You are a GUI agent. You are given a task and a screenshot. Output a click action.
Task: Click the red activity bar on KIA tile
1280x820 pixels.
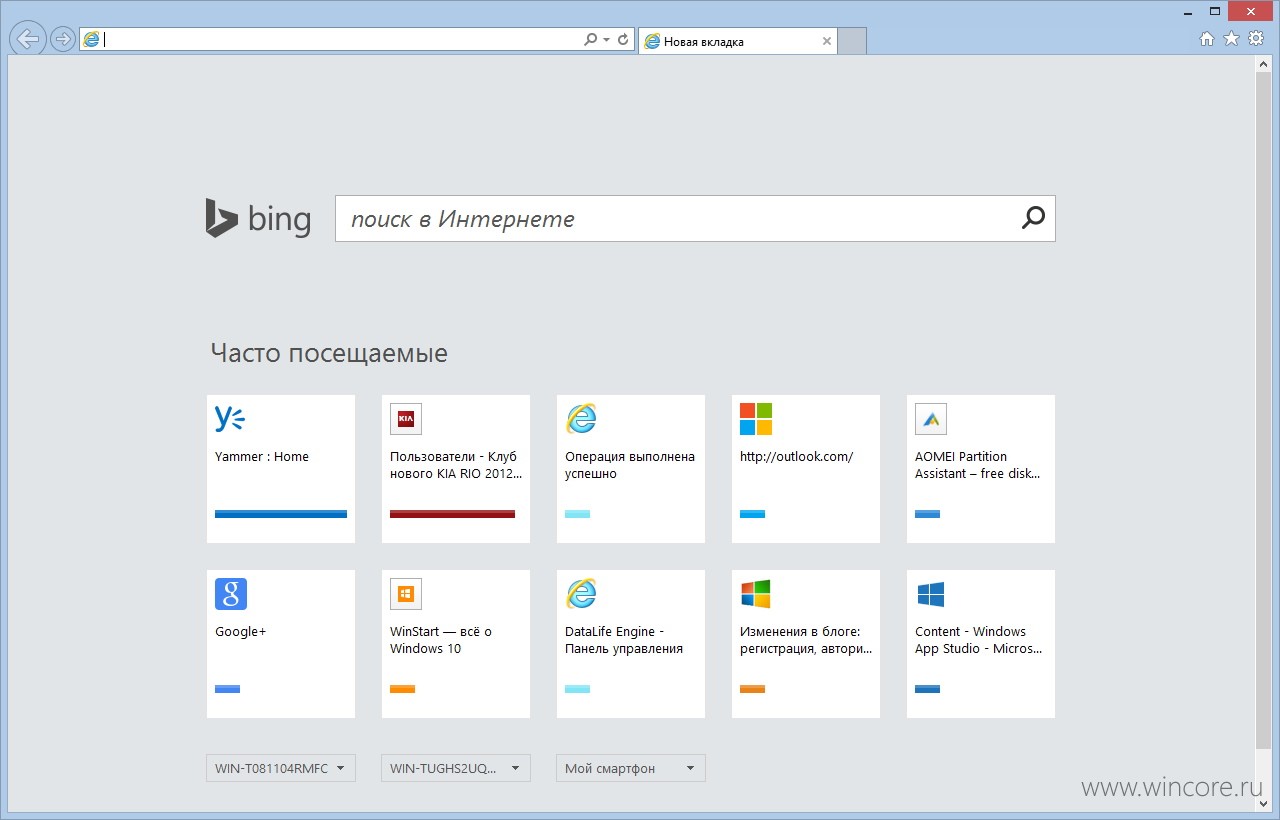coord(452,514)
